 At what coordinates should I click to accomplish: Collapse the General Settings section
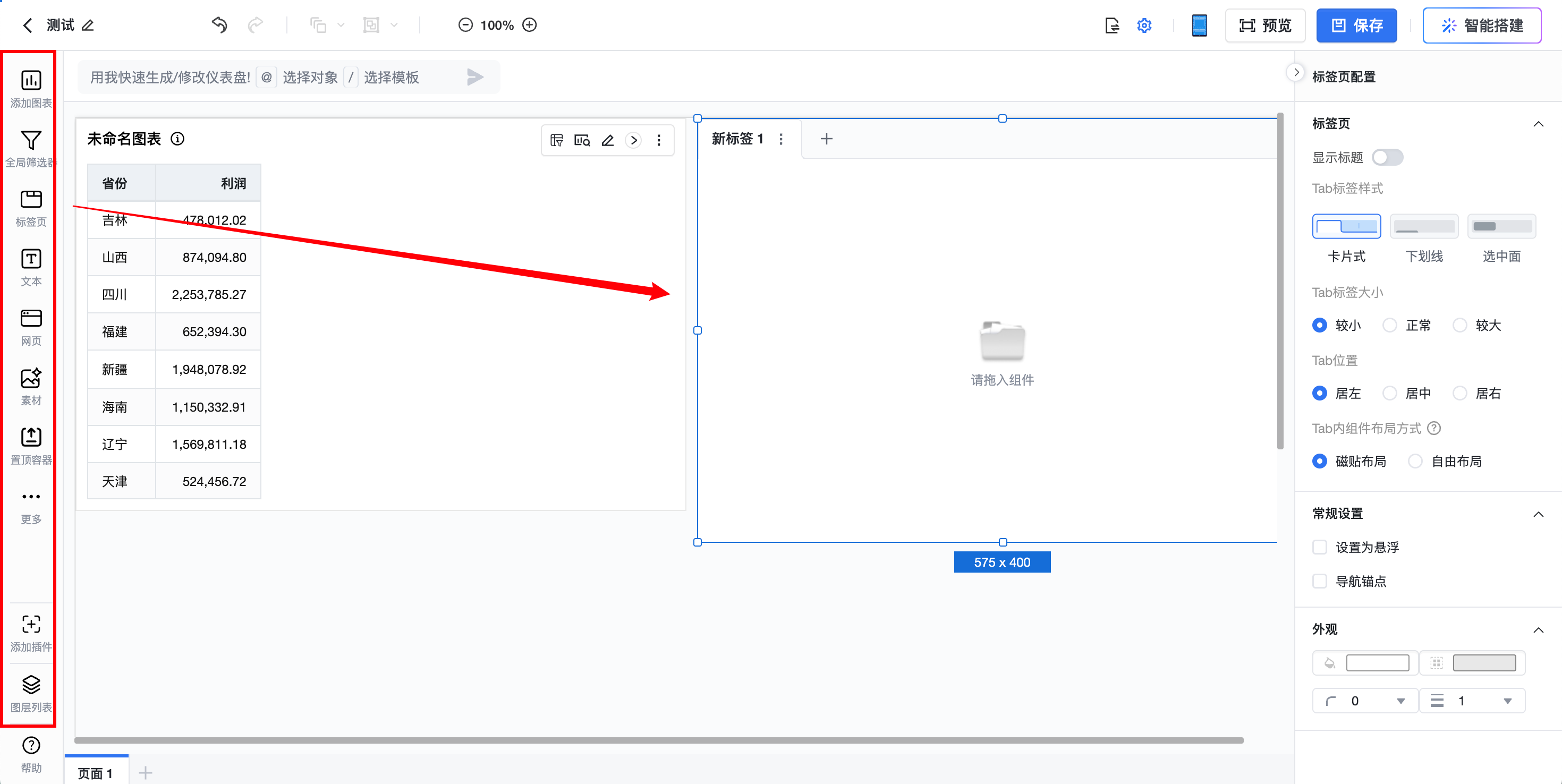point(1538,514)
